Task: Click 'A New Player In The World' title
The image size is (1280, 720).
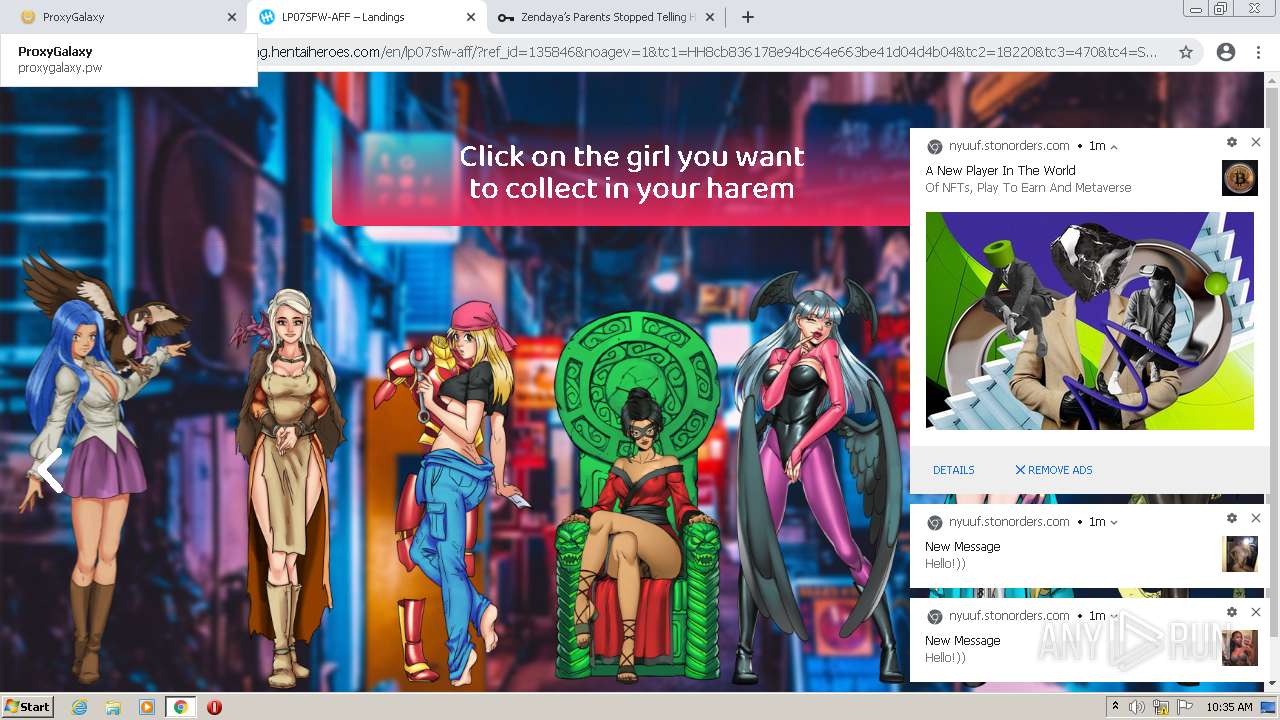Action: pos(1000,171)
